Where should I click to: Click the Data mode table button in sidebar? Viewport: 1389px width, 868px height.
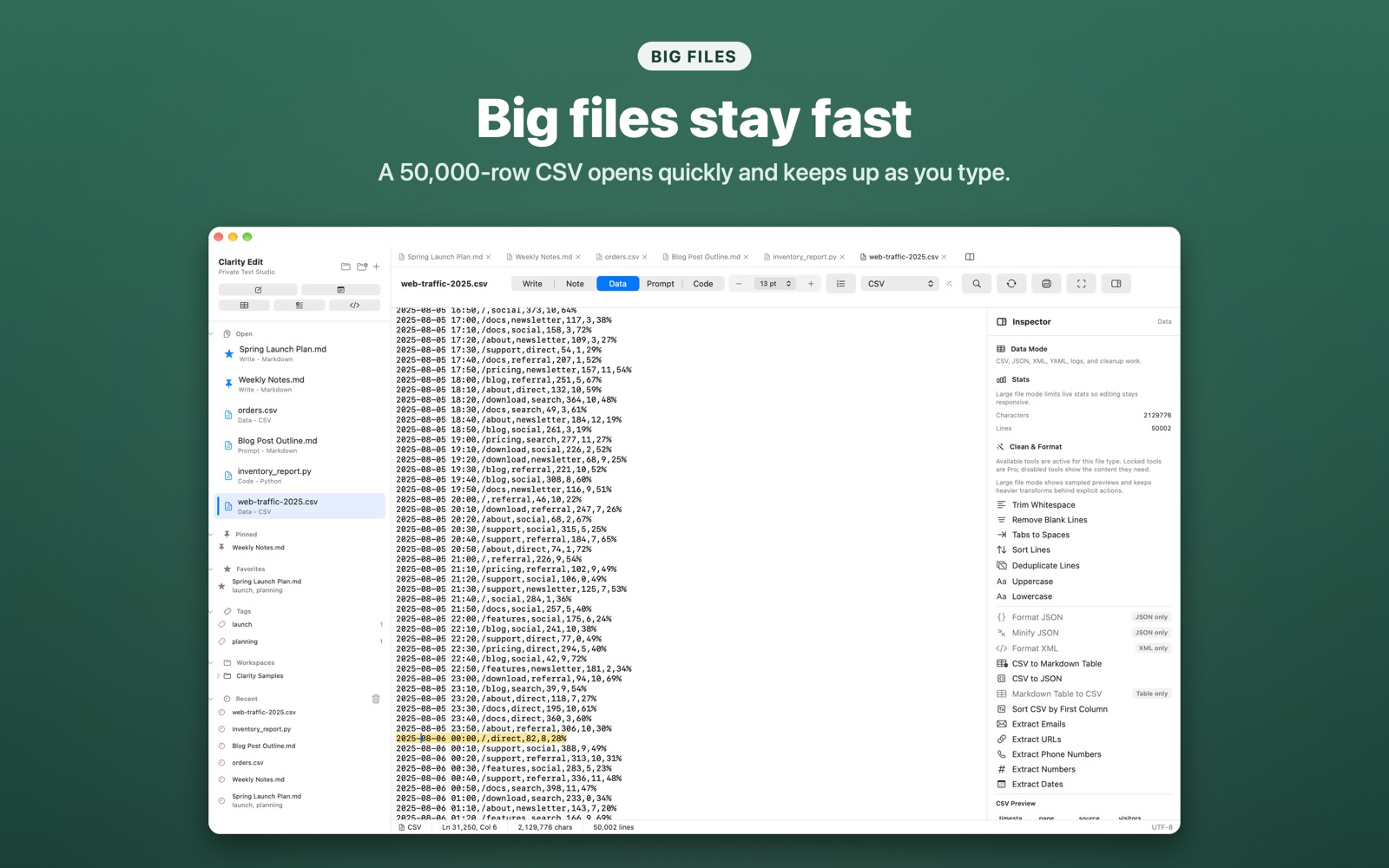pyautogui.click(x=244, y=306)
